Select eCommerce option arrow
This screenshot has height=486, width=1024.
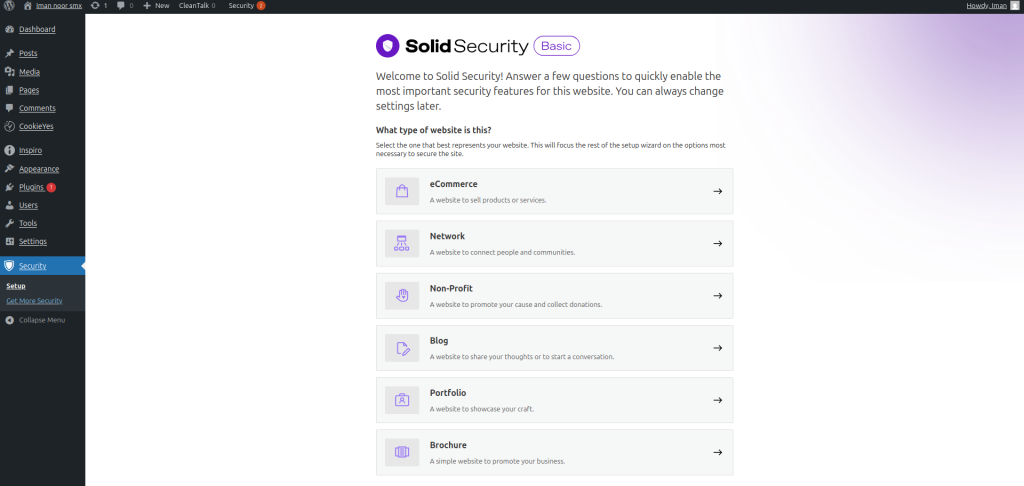718,191
